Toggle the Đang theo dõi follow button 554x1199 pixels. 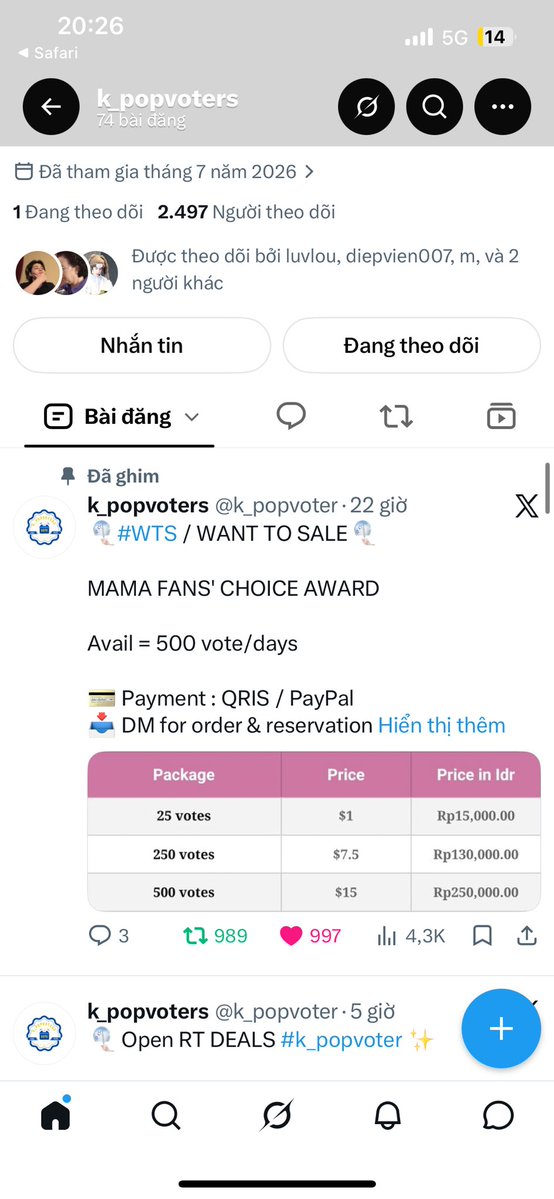coord(412,346)
